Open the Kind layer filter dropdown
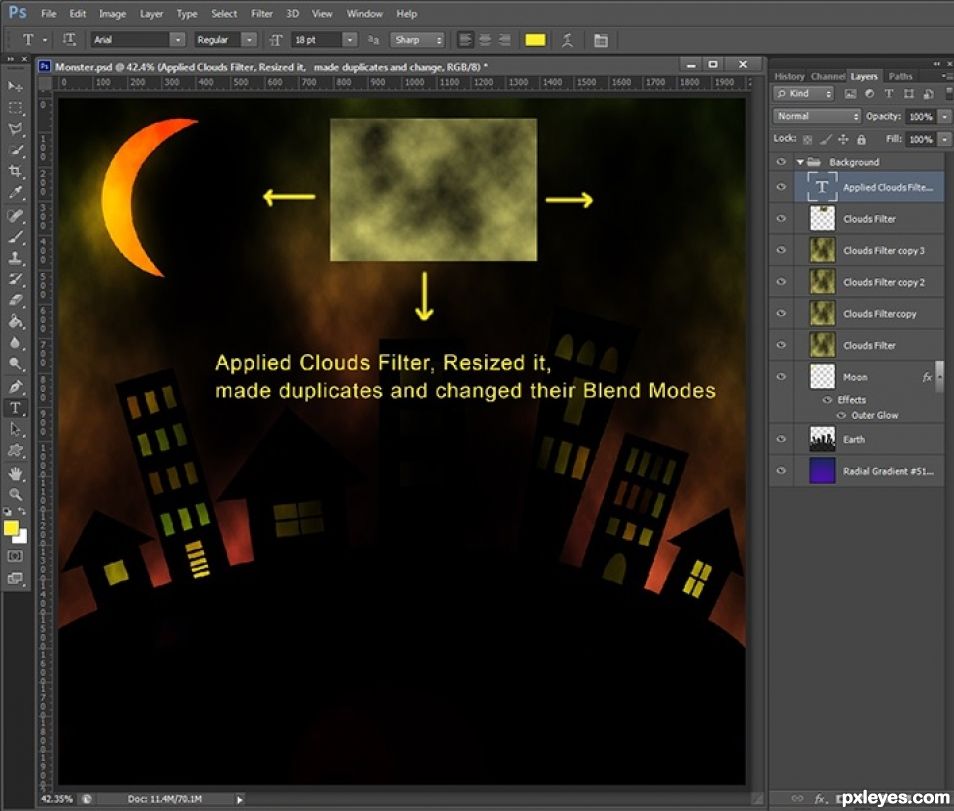This screenshot has height=811, width=954. (804, 94)
